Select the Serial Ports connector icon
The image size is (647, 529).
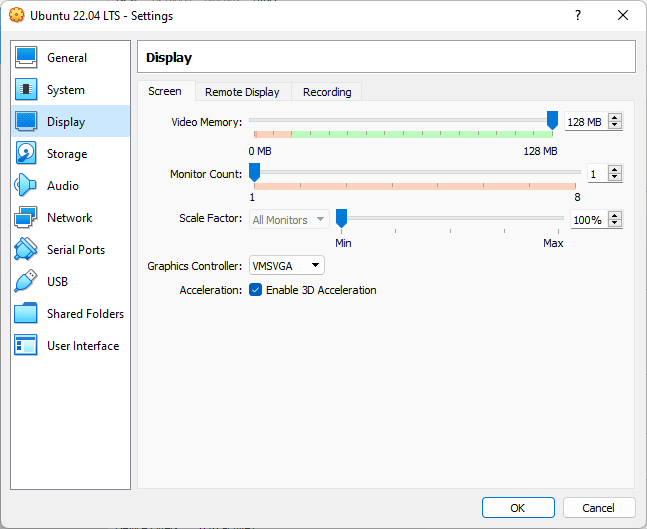[26, 249]
